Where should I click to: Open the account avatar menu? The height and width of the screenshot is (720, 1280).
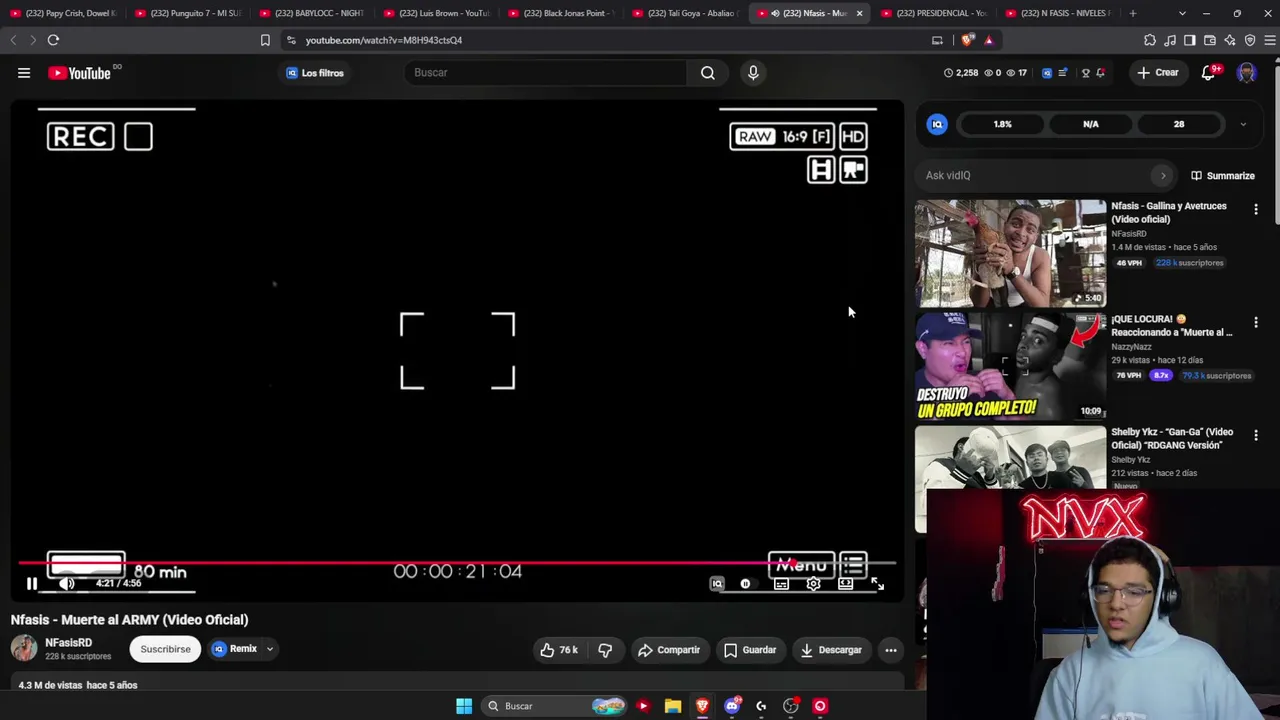coord(1246,73)
